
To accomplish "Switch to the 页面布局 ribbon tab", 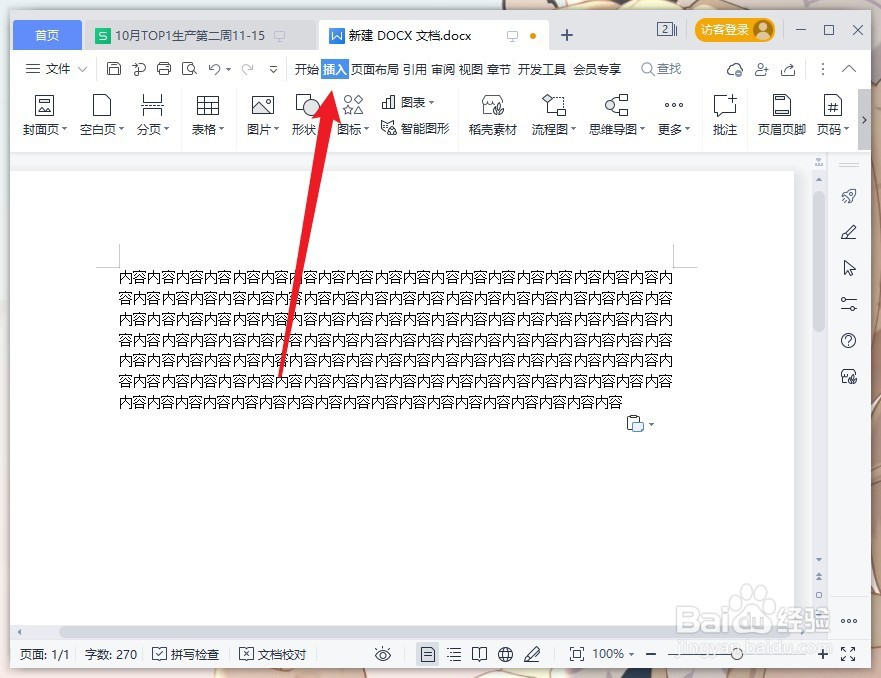I will [373, 69].
